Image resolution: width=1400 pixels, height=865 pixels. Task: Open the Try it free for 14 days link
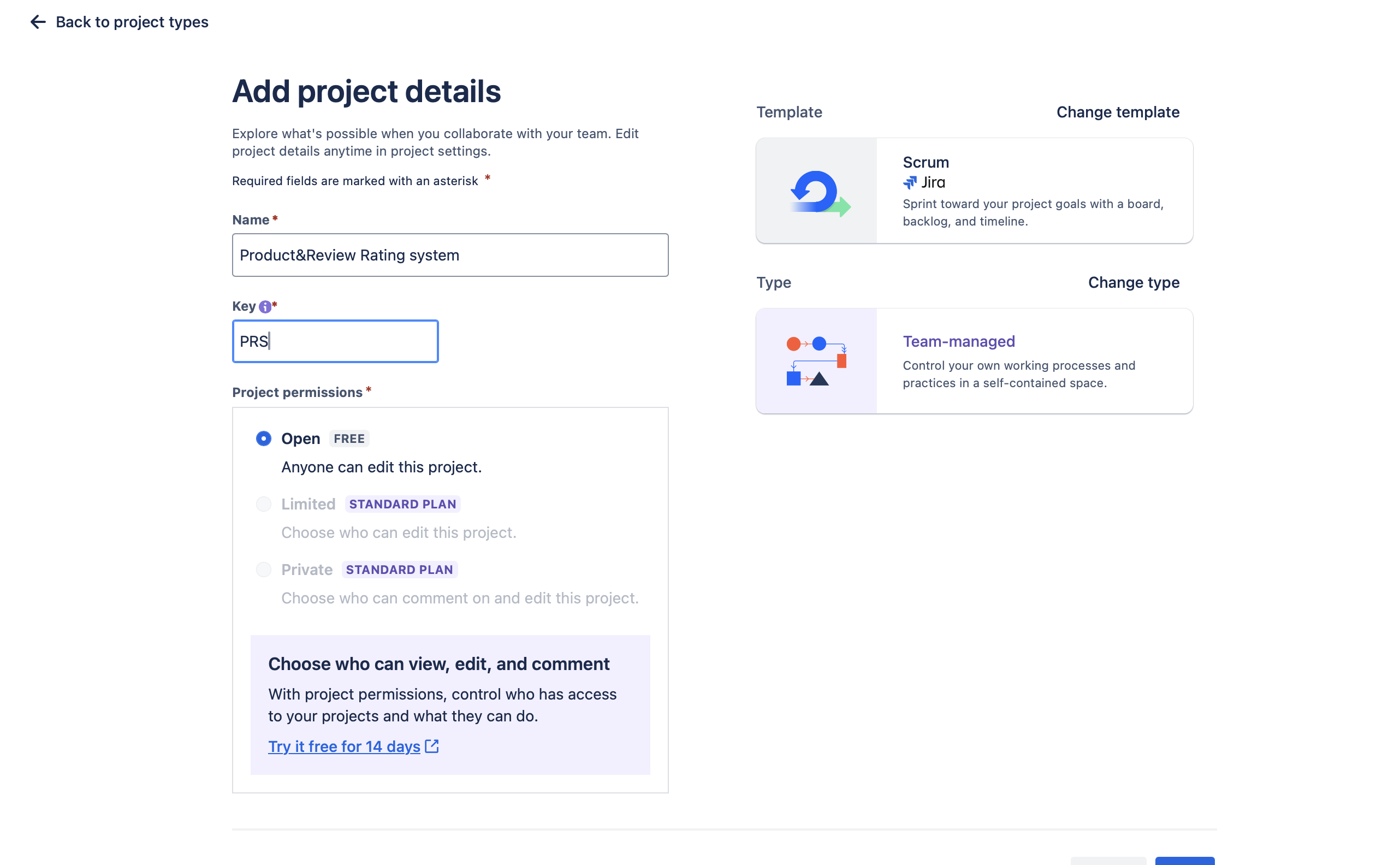(345, 746)
